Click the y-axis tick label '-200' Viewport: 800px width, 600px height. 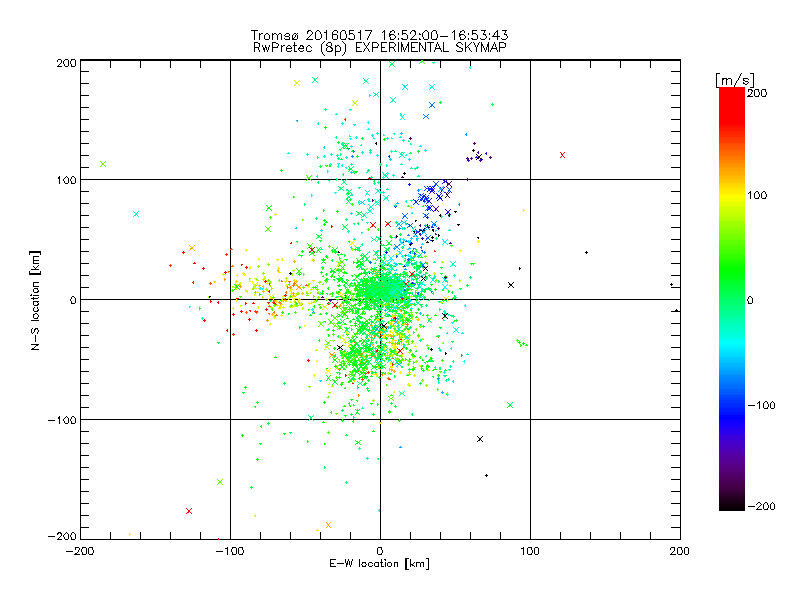62,537
